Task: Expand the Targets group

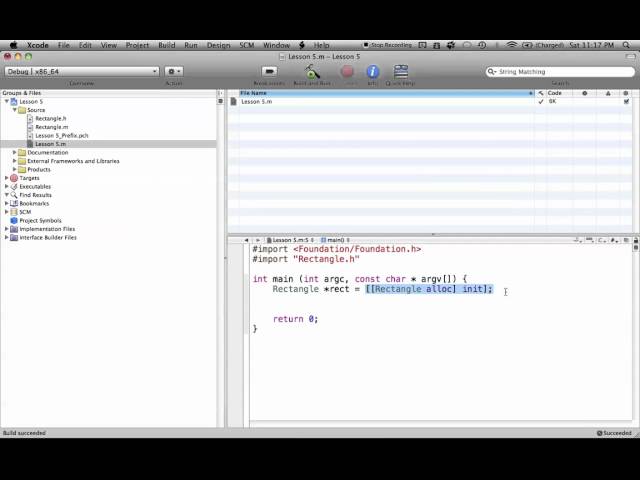Action: pyautogui.click(x=7, y=178)
